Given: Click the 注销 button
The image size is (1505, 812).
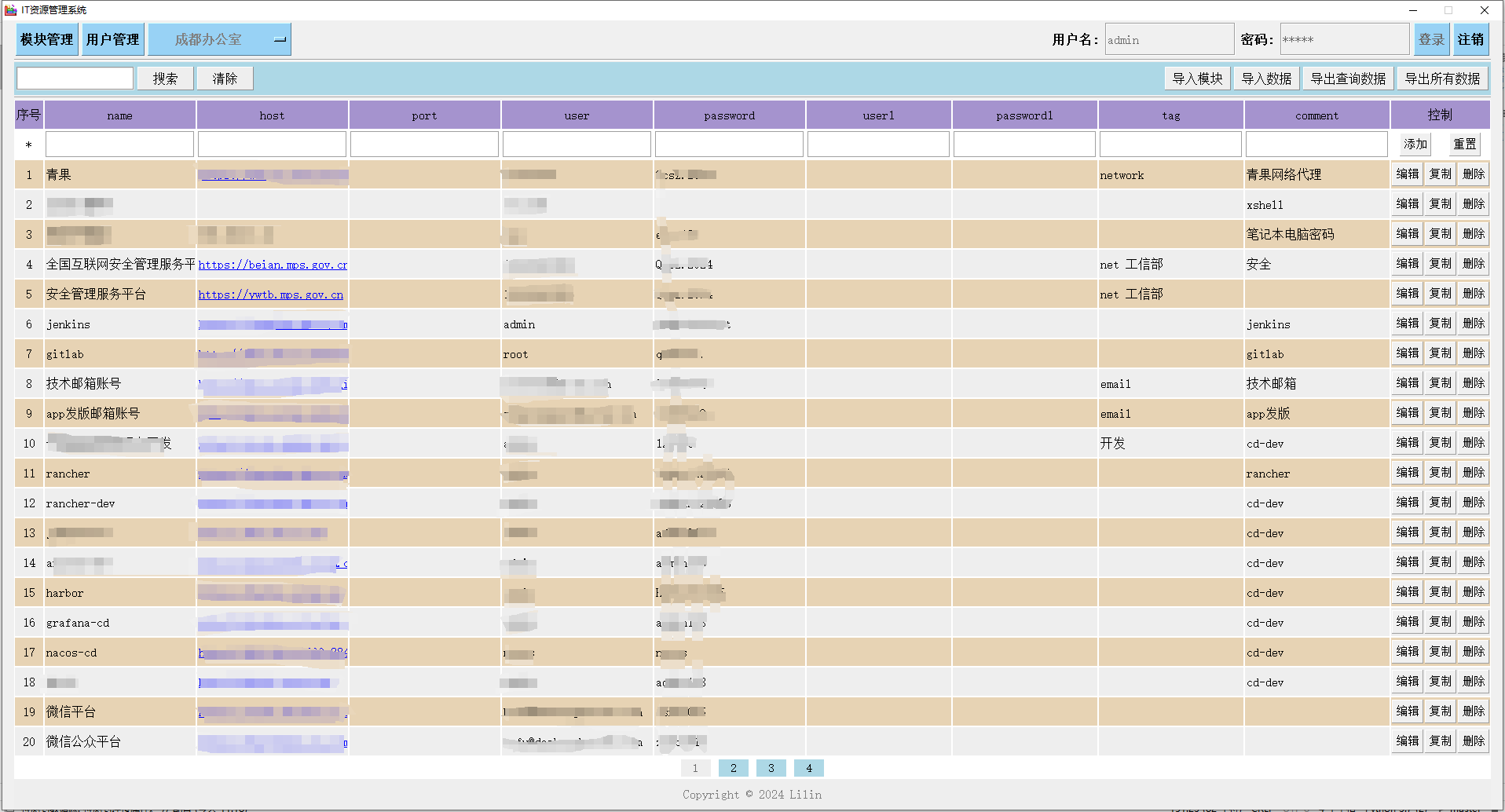Looking at the screenshot, I should [x=1471, y=39].
